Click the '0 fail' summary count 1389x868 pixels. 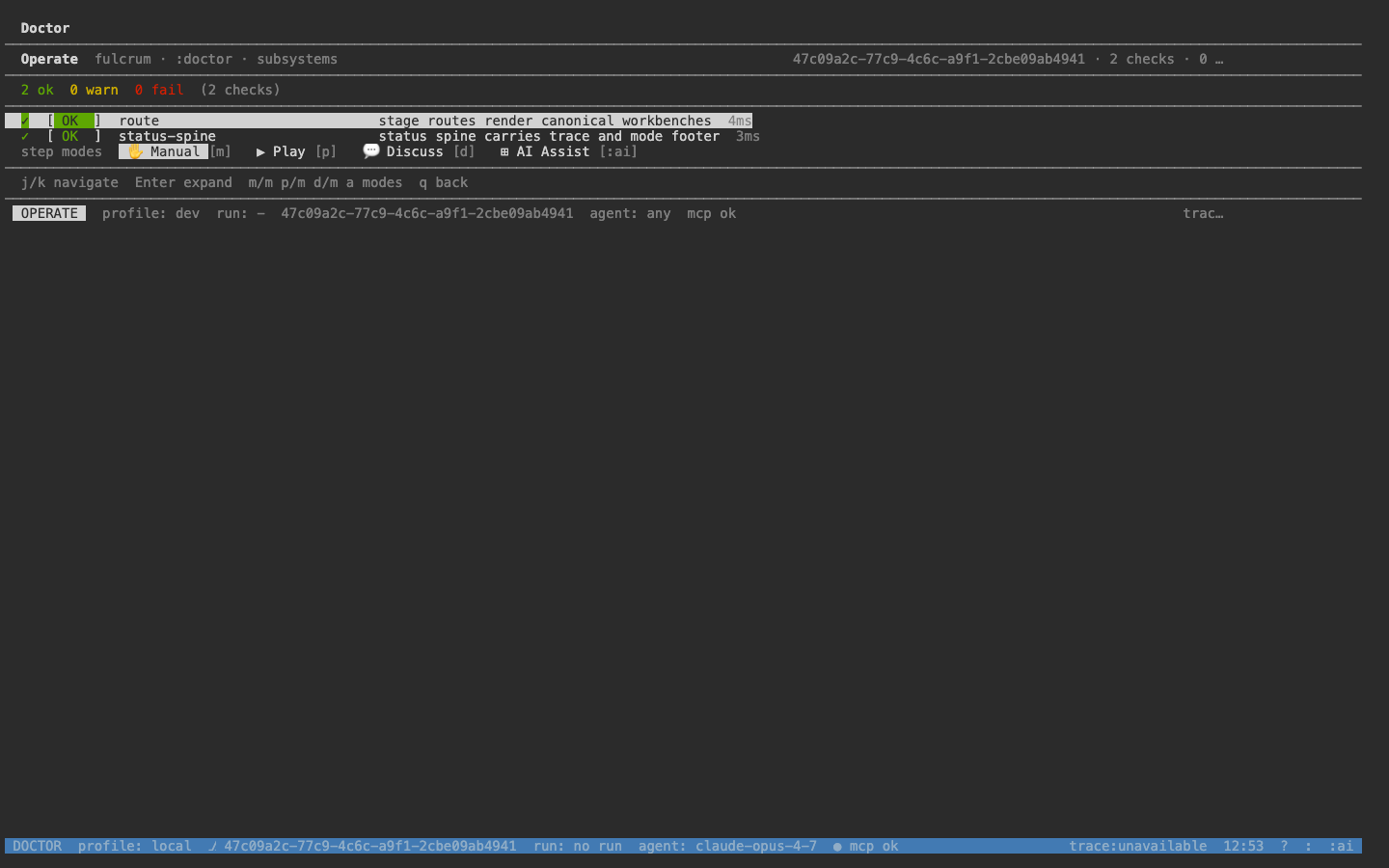pos(159,90)
